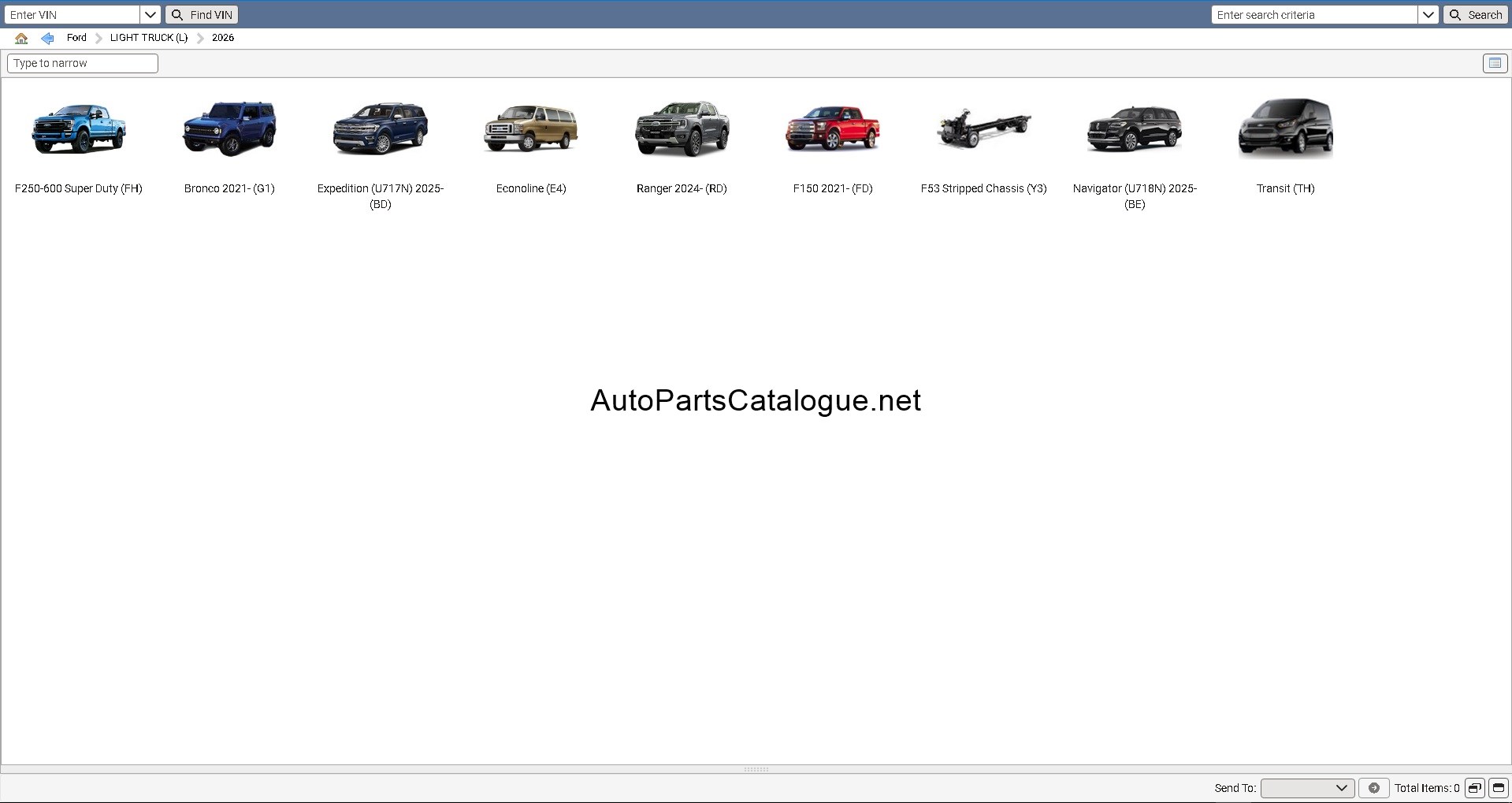This screenshot has width=1512, height=803.
Task: Open the search criteria dropdown arrow
Action: tap(1428, 15)
